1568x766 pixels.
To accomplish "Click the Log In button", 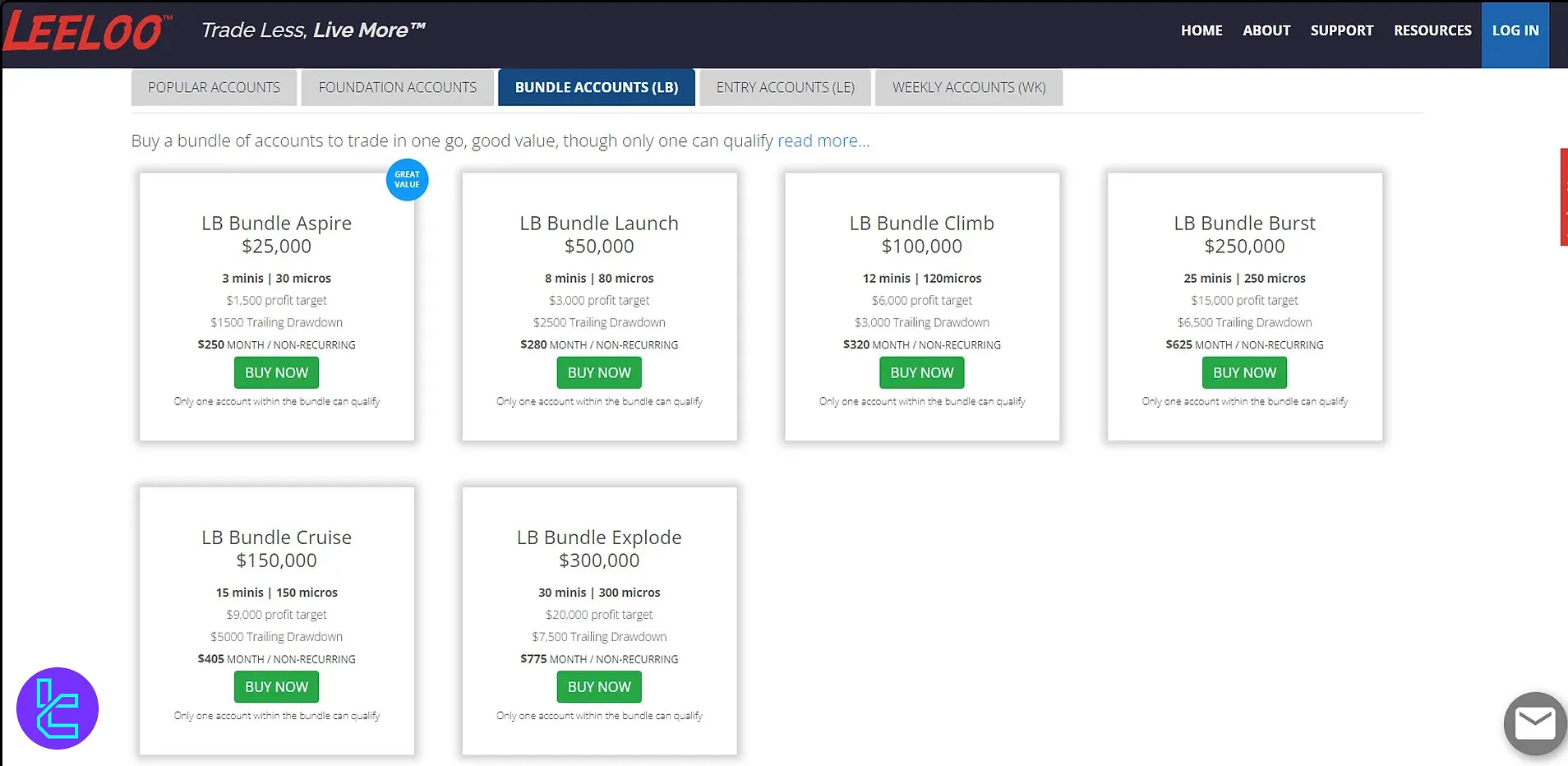I will click(1515, 30).
